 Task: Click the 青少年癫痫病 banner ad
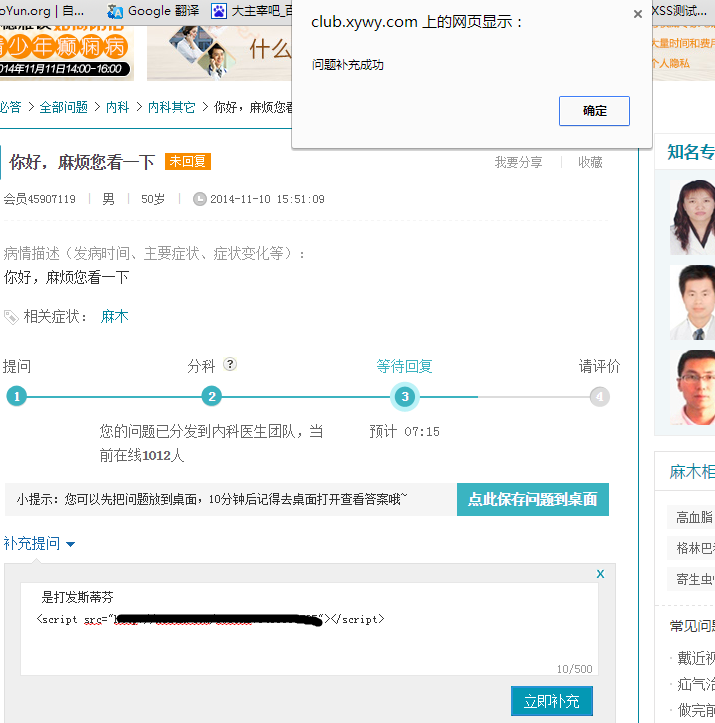[x=67, y=53]
